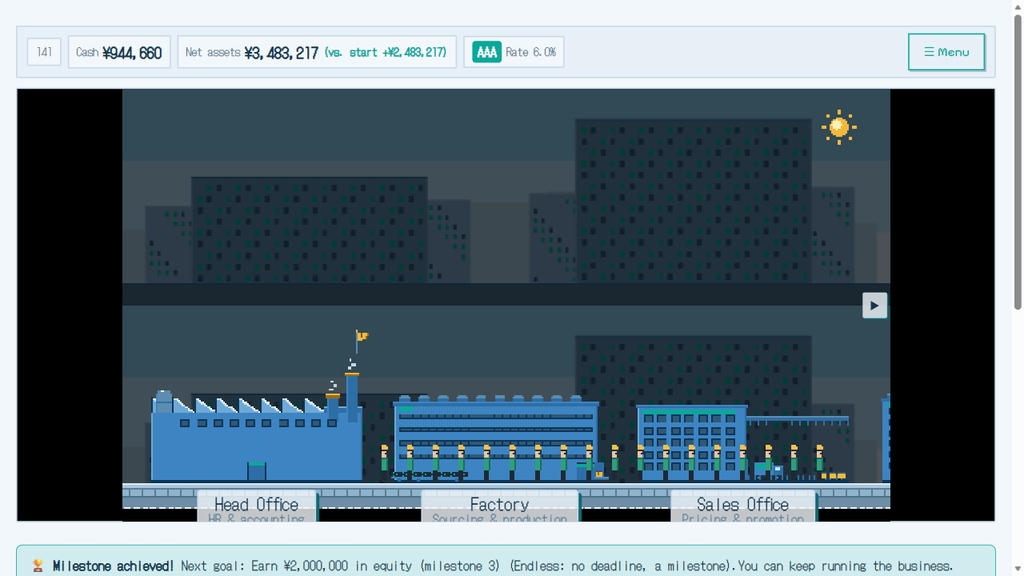Click the delivery truck near Sales Office
Screen dimensions: 1024x576
coord(770,470)
